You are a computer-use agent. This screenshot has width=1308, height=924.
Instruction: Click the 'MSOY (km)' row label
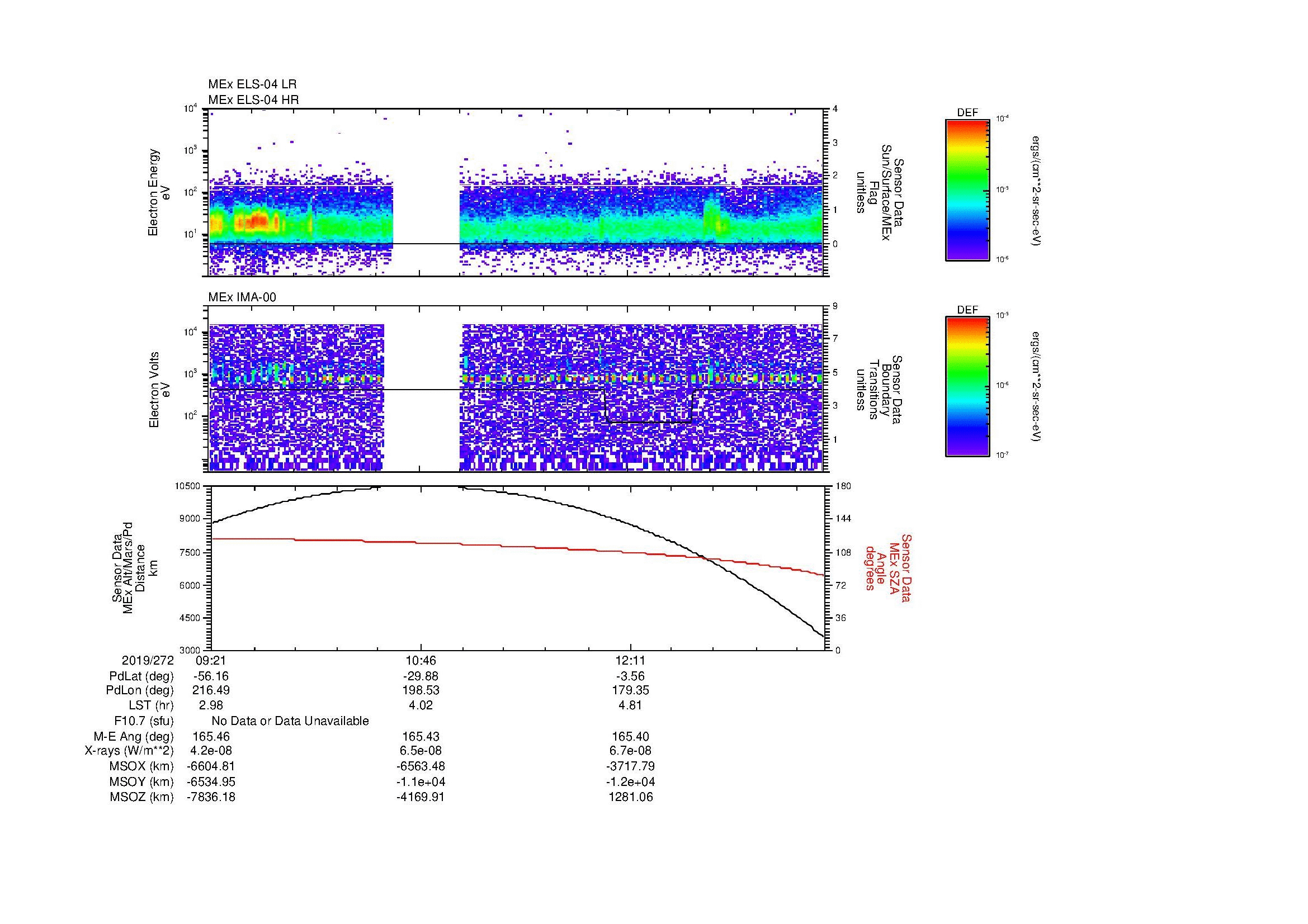click(x=141, y=781)
